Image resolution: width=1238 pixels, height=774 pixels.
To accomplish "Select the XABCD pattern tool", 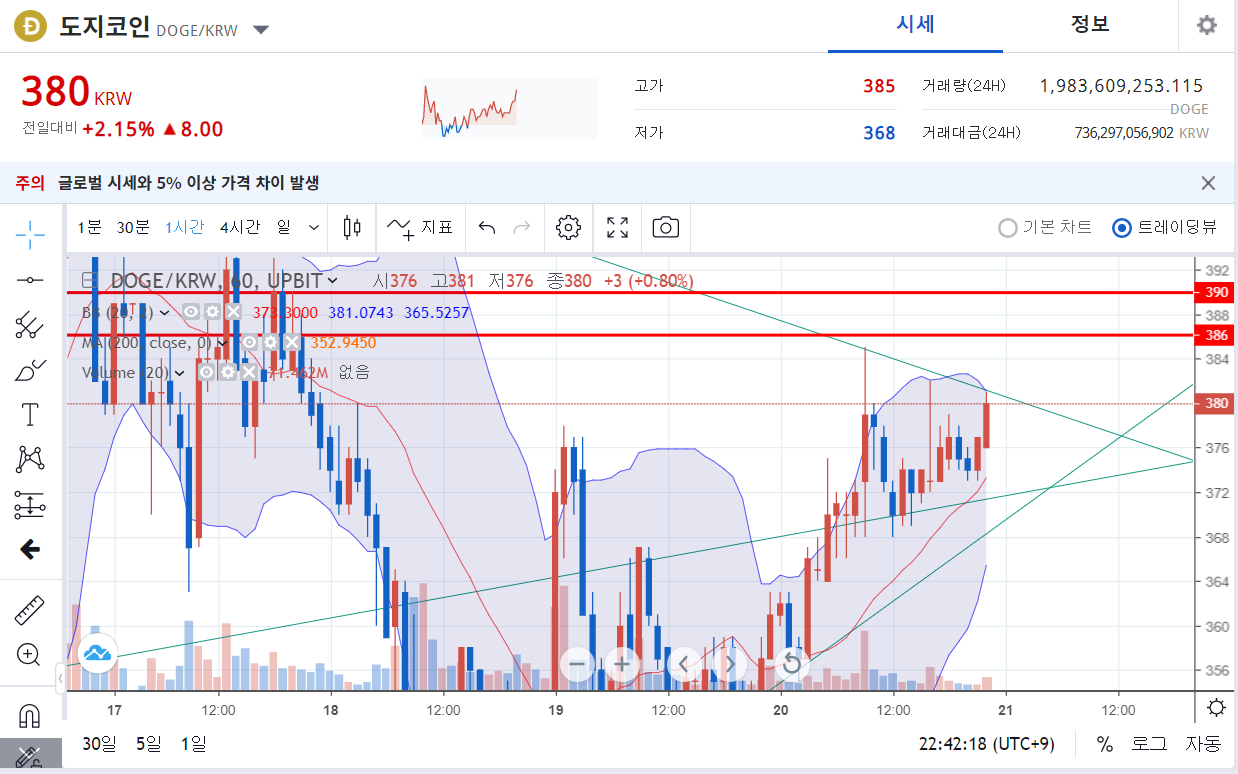I will 30,459.
